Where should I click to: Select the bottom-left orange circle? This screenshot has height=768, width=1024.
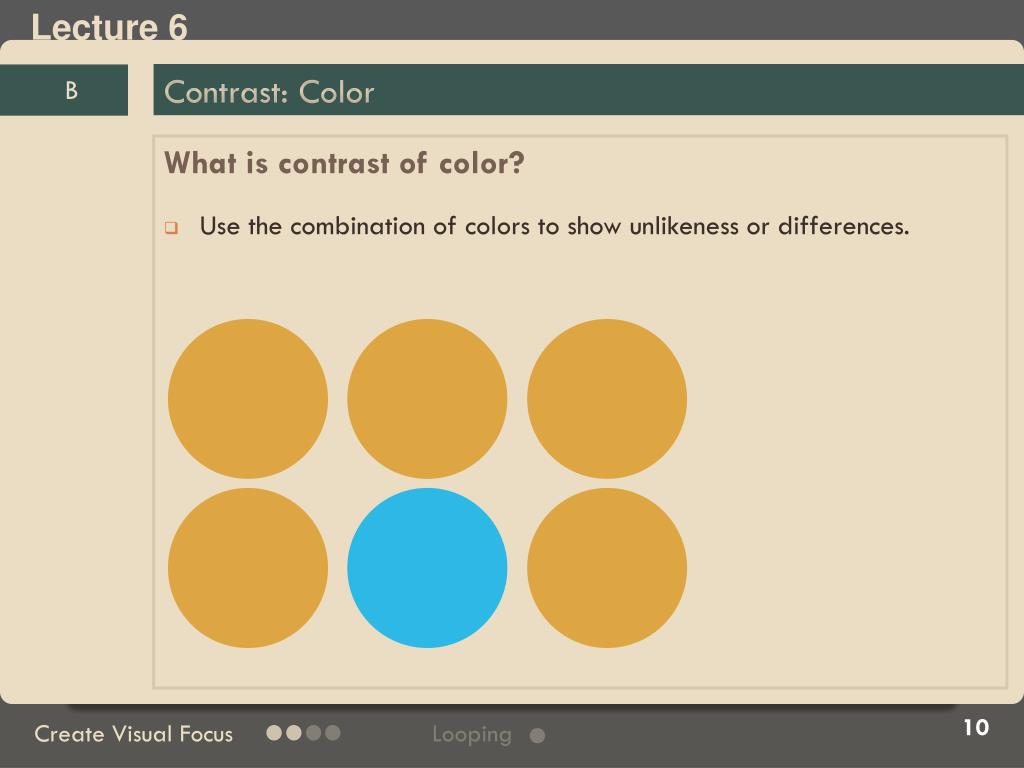(x=248, y=568)
